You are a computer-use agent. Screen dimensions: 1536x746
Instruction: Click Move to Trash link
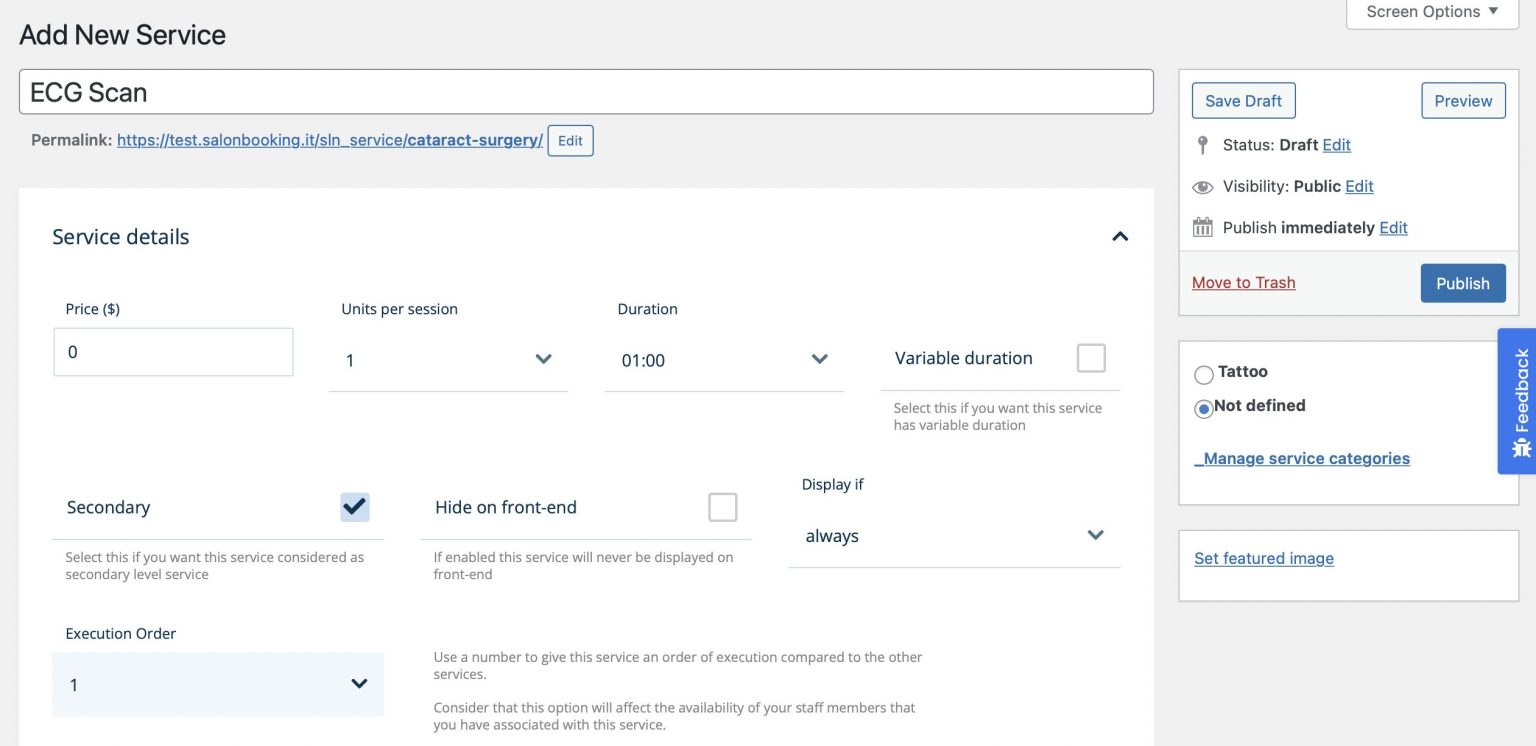coord(1243,283)
